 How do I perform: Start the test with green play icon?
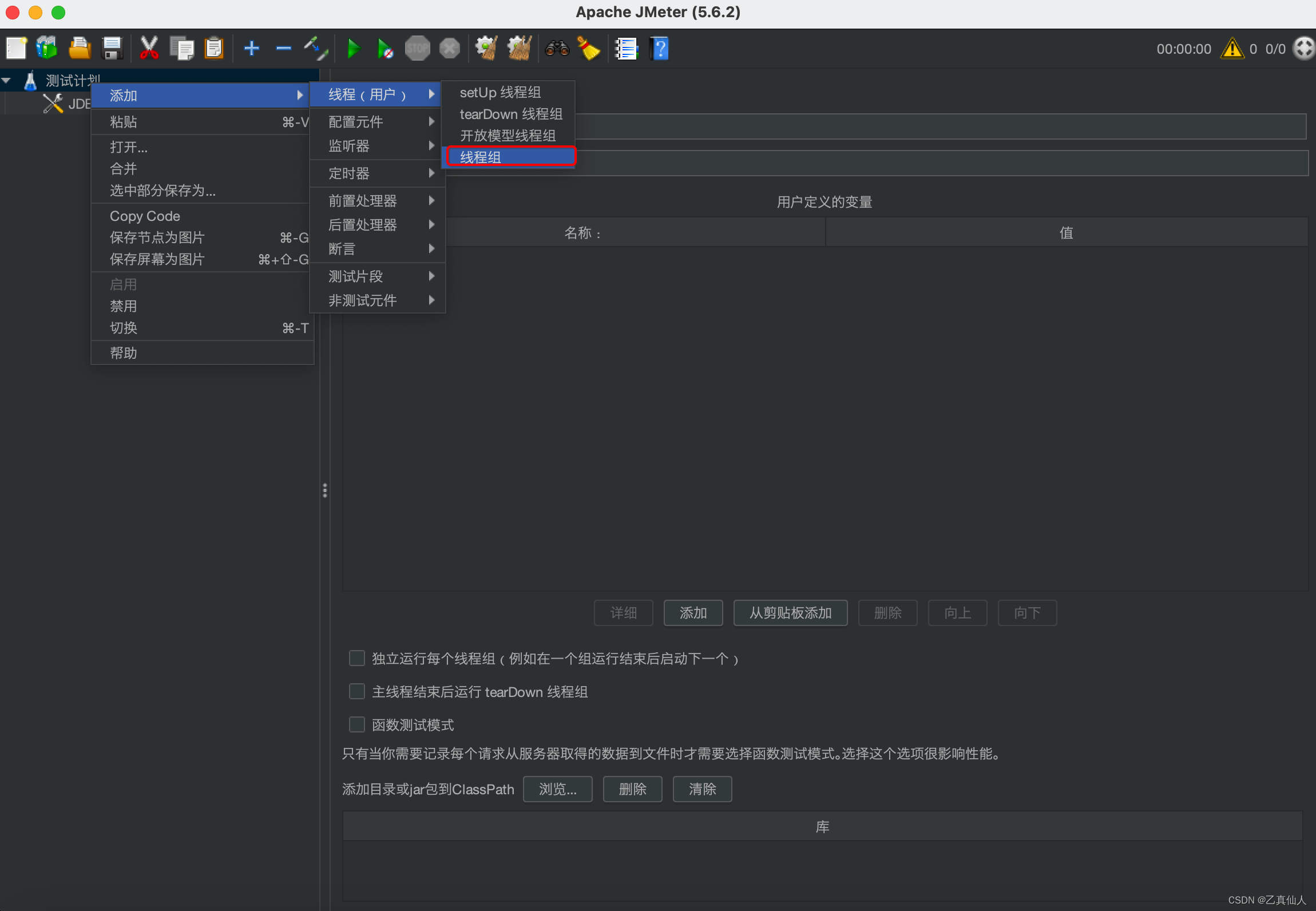pos(354,48)
